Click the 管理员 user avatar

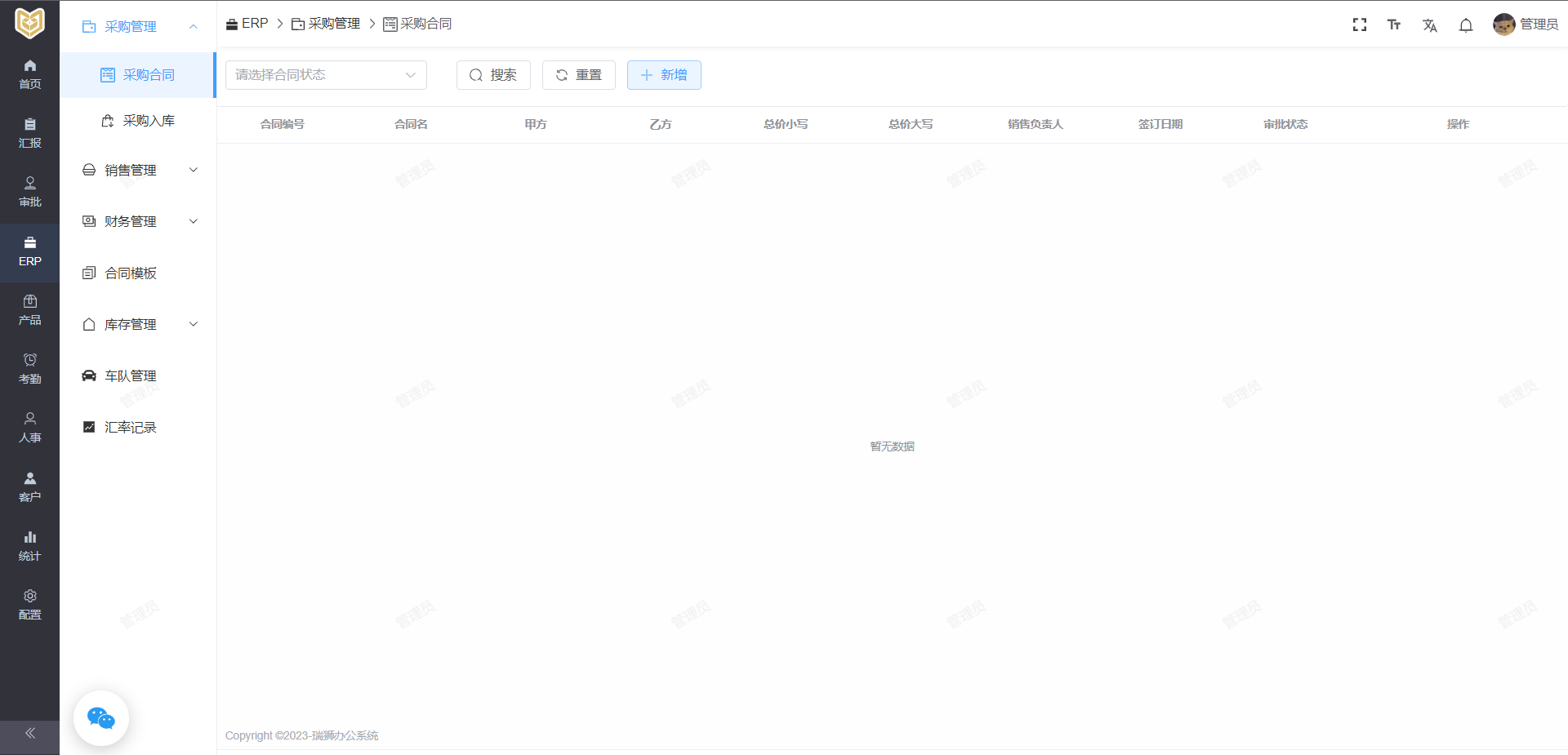pyautogui.click(x=1503, y=24)
